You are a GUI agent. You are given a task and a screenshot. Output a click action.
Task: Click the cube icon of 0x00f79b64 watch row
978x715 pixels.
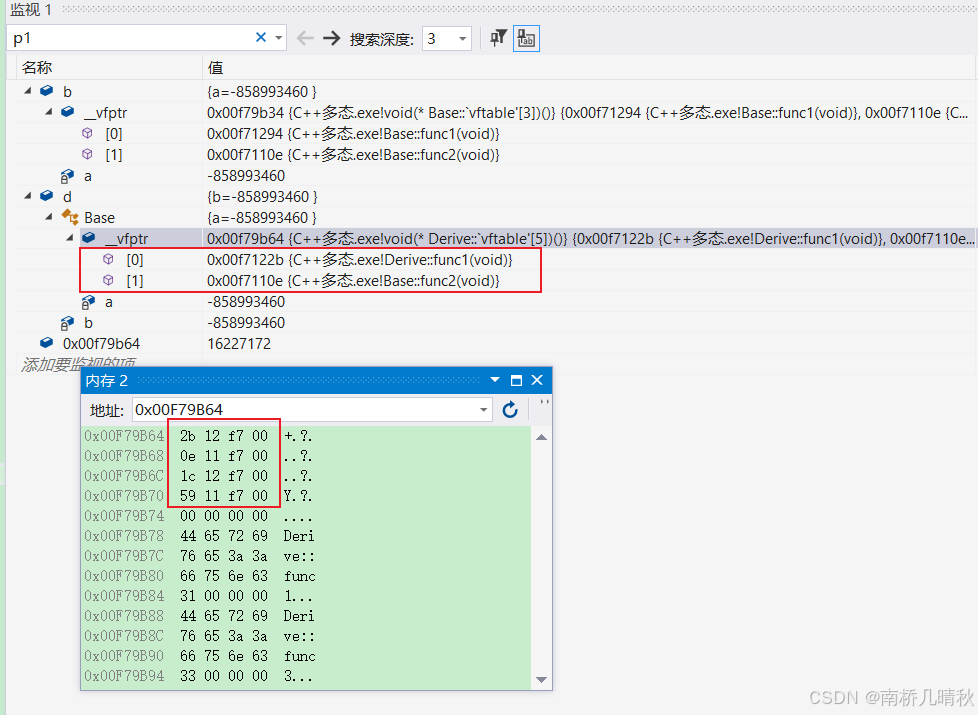[47, 343]
